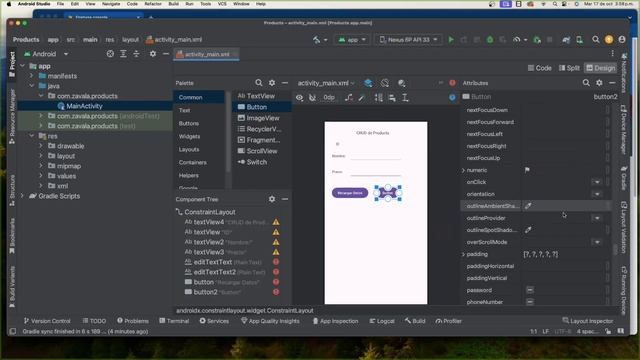Pick color for outlineAmbientShadowColor eyedropper

(x=528, y=206)
